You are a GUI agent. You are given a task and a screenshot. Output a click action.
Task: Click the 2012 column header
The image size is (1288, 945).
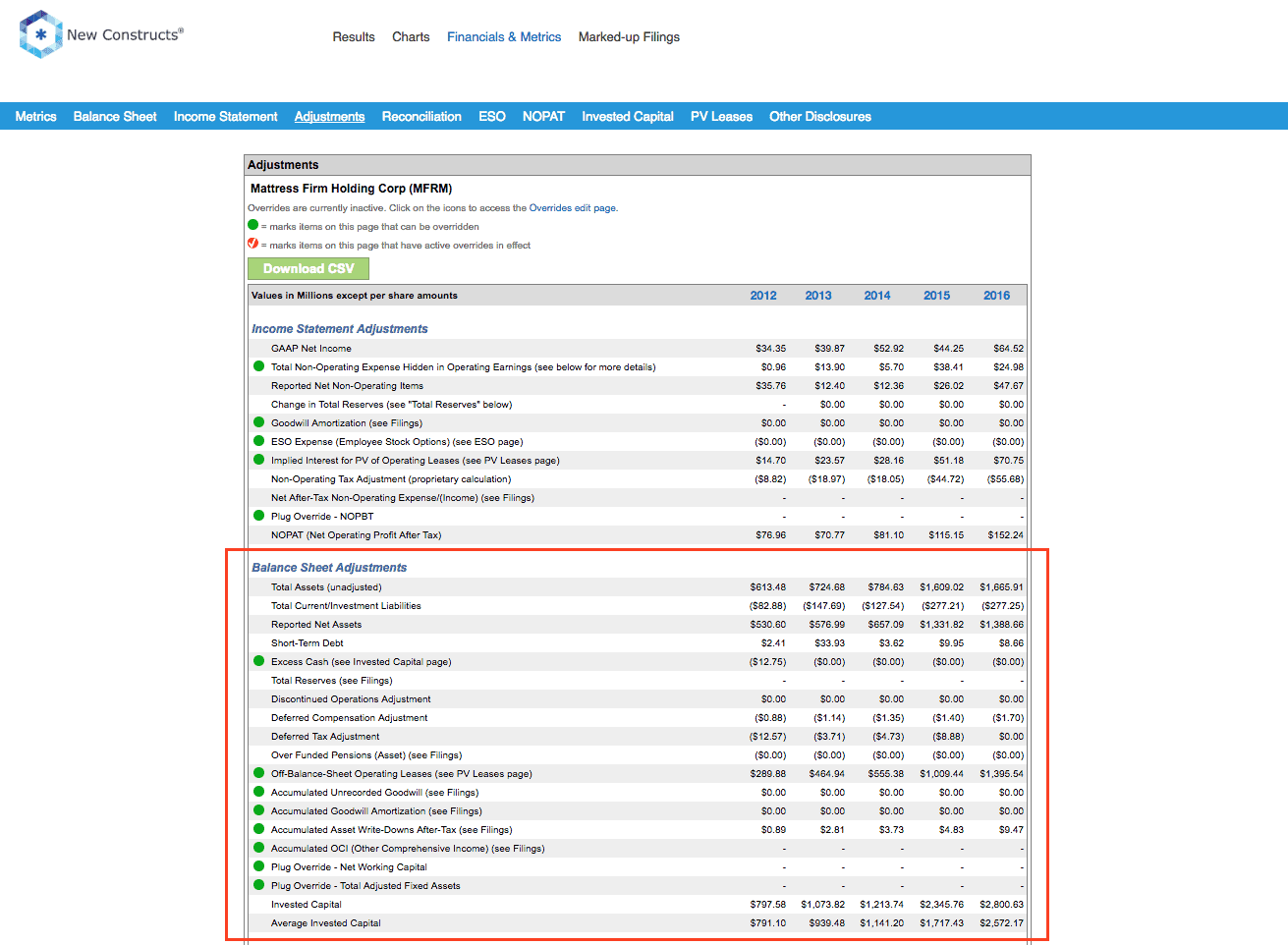pyautogui.click(x=763, y=296)
